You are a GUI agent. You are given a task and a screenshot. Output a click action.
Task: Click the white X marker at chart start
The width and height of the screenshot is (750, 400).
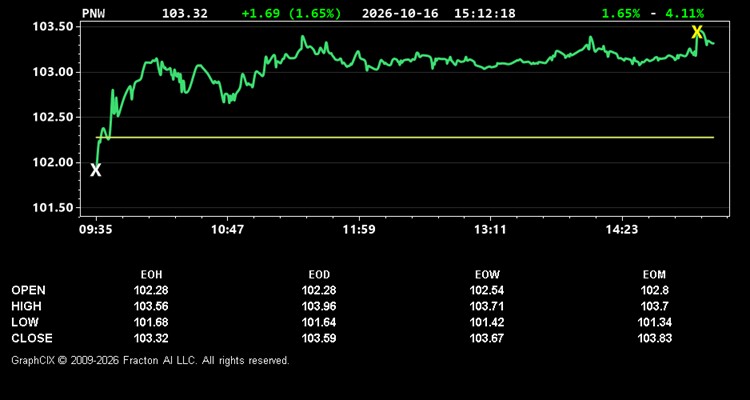point(96,170)
